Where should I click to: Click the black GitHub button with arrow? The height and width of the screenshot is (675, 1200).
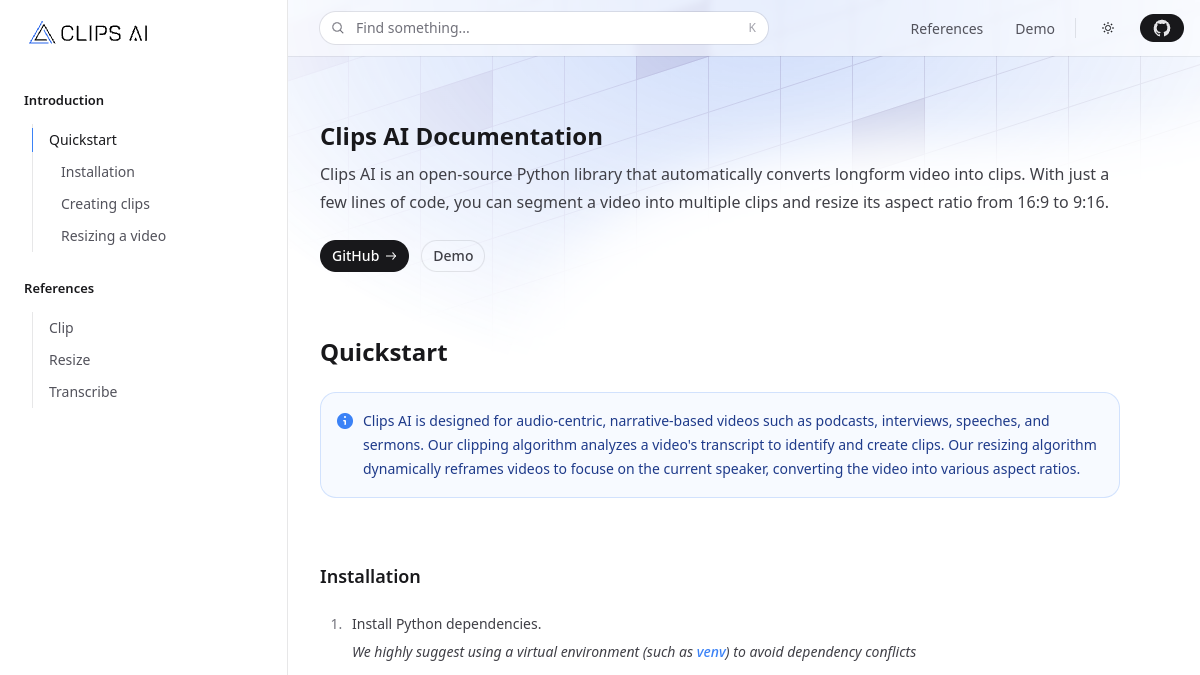364,256
